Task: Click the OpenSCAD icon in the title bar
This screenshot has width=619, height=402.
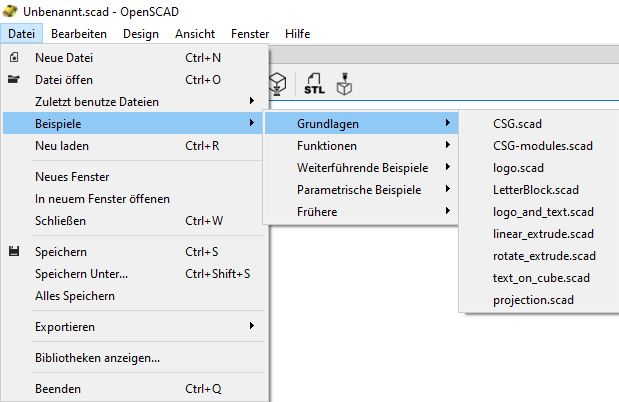Action: 11,11
